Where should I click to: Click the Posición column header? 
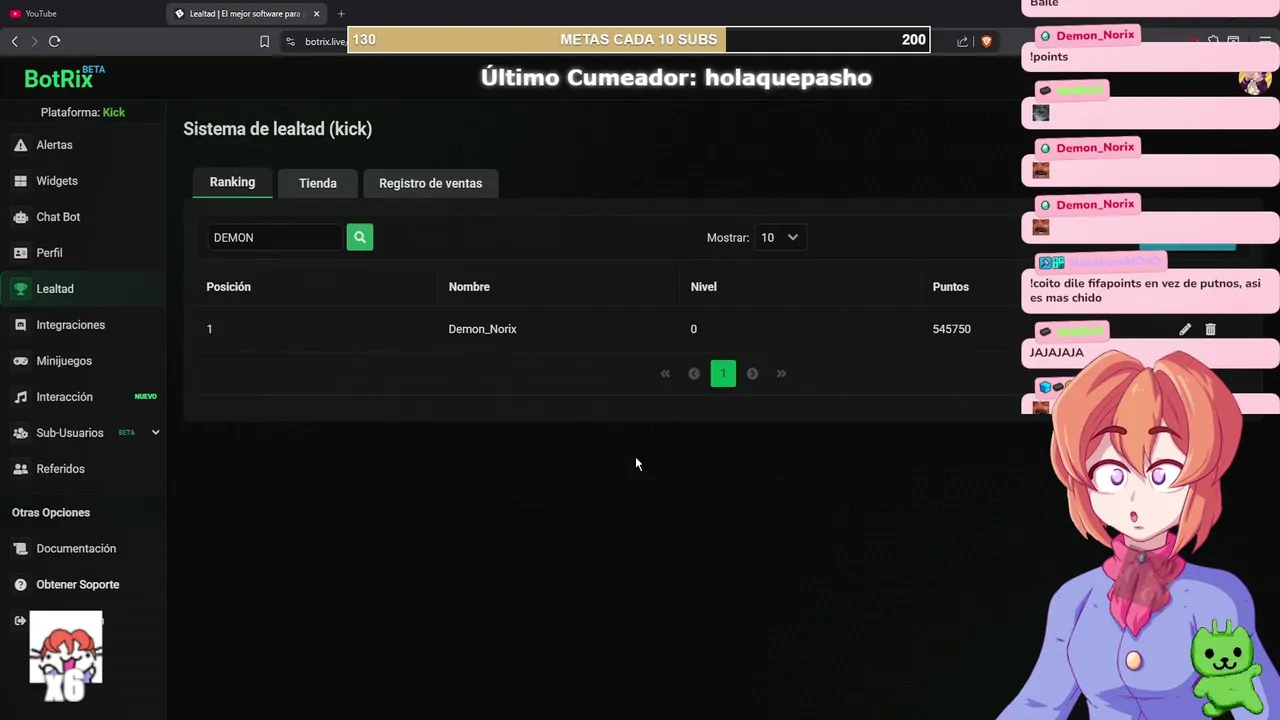pos(228,287)
